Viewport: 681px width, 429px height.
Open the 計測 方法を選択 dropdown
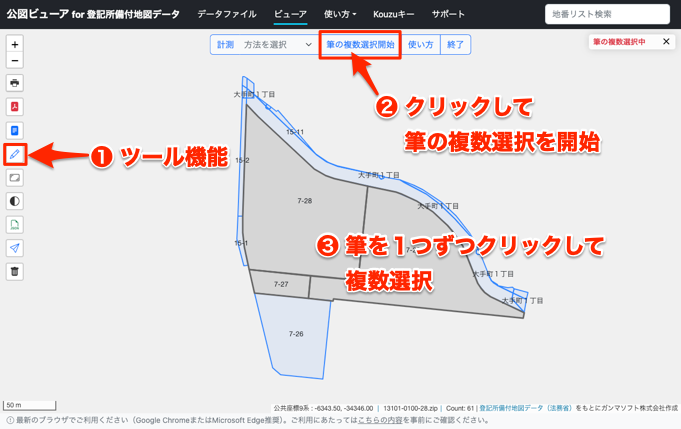[x=265, y=45]
